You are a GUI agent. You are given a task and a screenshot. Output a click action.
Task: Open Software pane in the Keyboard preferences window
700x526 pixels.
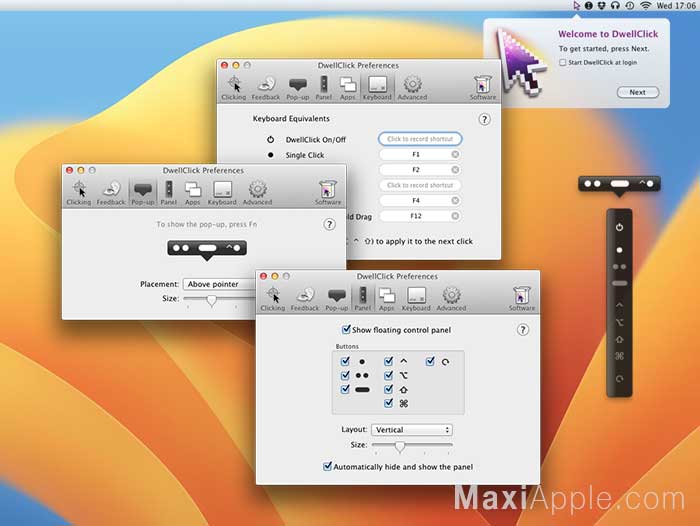coord(483,88)
